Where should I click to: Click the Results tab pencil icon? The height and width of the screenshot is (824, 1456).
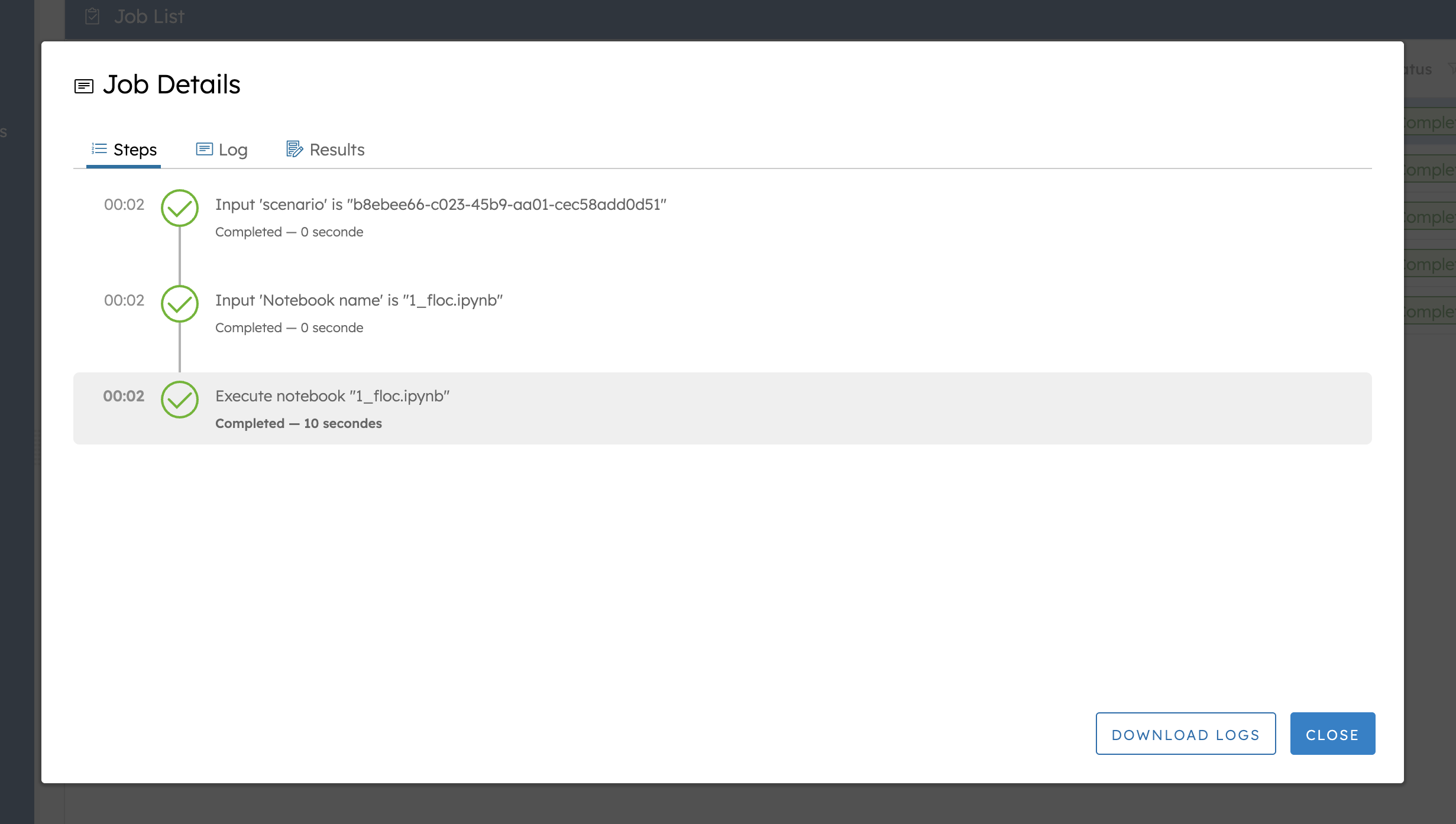click(295, 149)
